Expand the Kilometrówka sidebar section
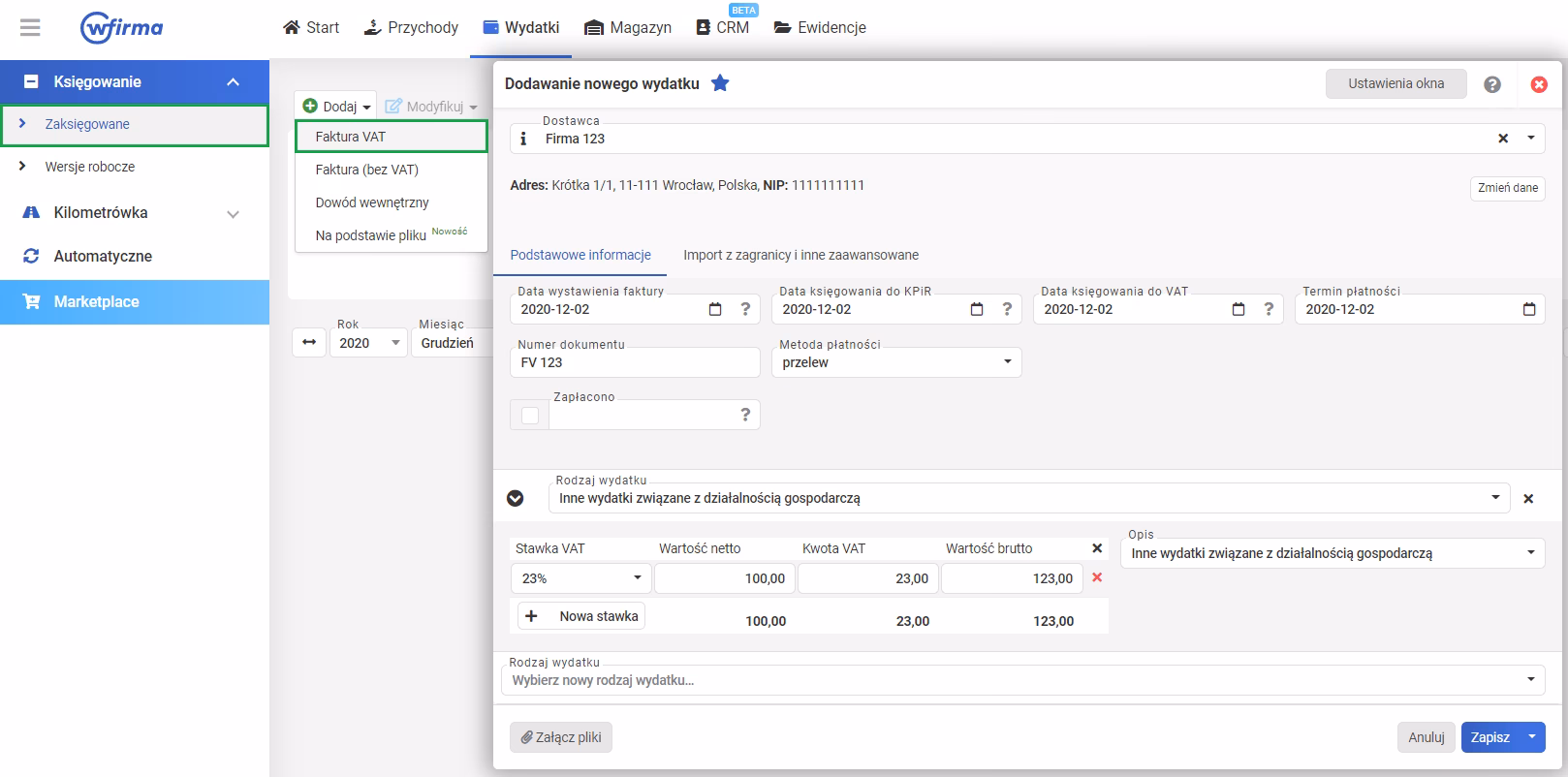This screenshot has width=1568, height=777. point(233,213)
